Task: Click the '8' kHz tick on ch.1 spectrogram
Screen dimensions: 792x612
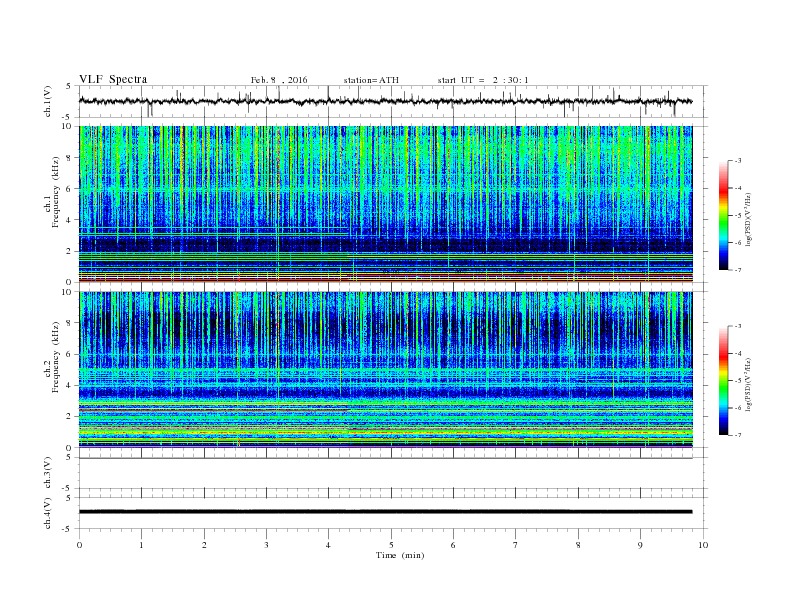Action: pos(69,158)
